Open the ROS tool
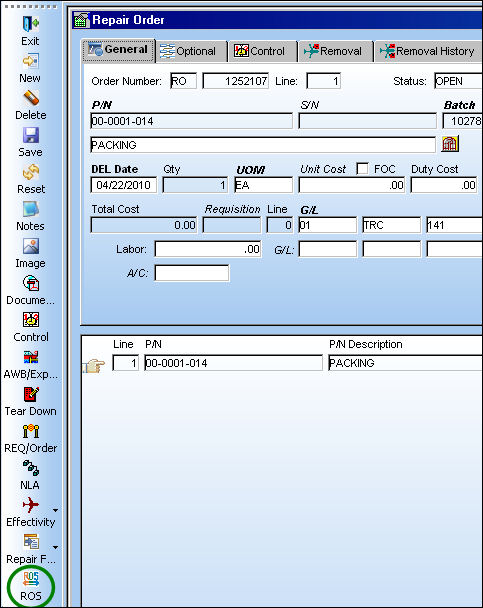 (30, 579)
